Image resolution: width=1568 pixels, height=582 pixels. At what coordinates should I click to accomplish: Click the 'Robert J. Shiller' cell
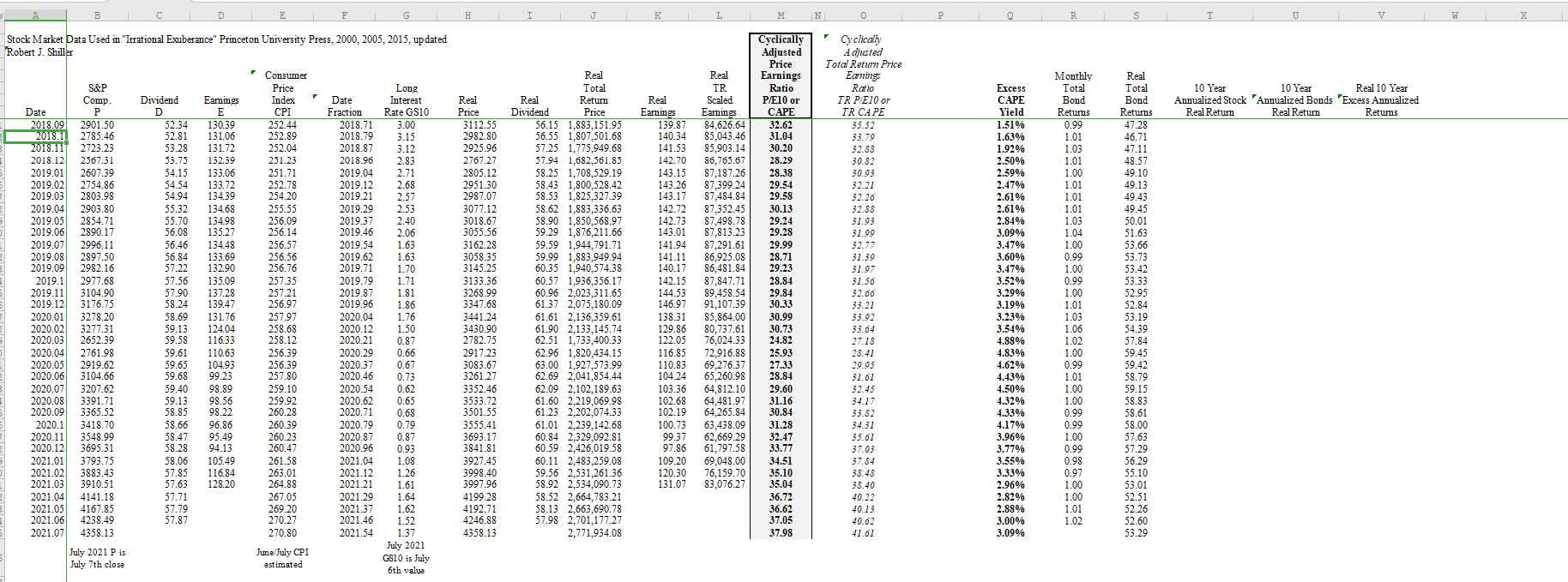pos(39,52)
